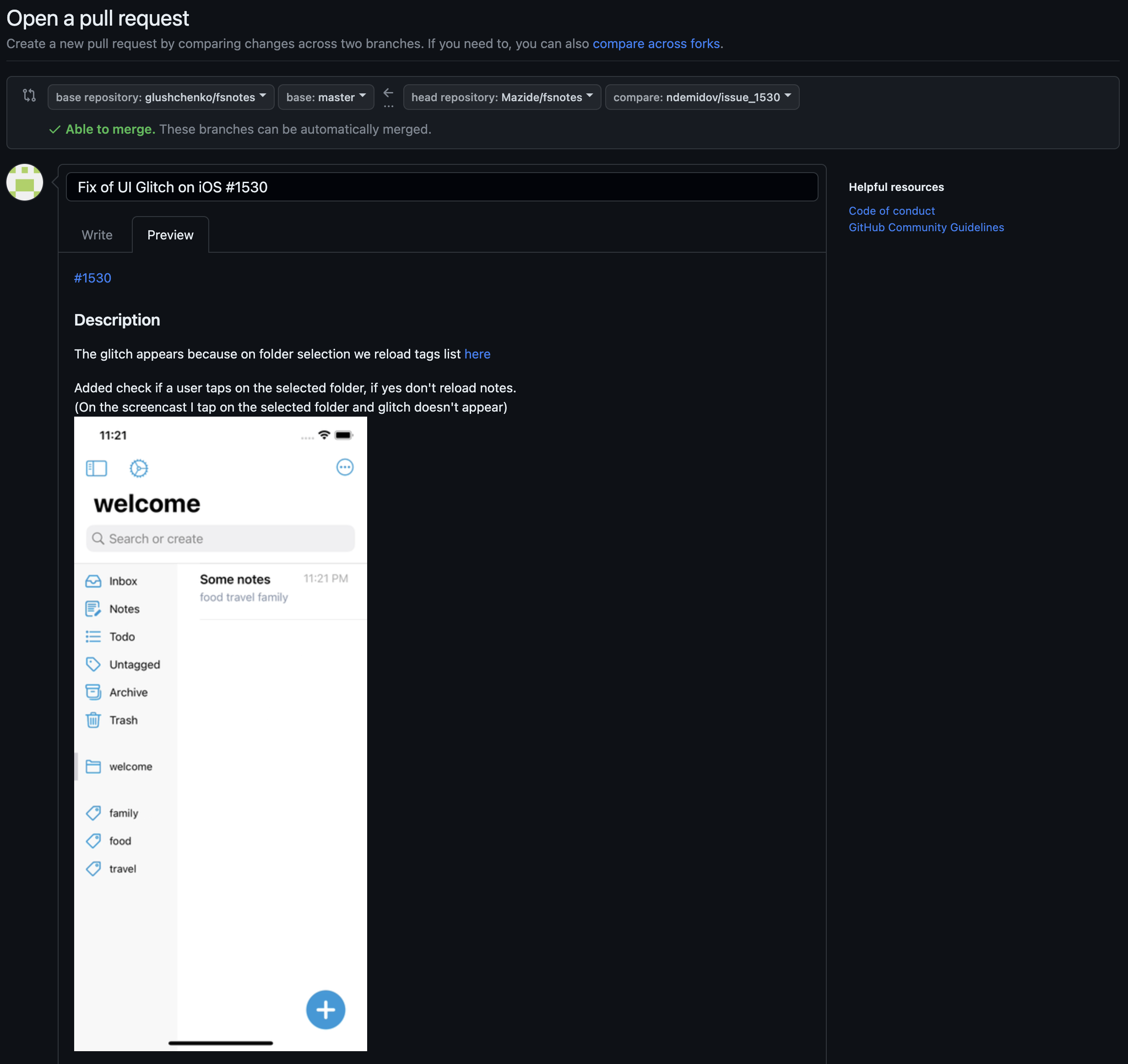Click the Todo list icon in sidebar
Screen dimensions: 1128x1064
[93, 636]
